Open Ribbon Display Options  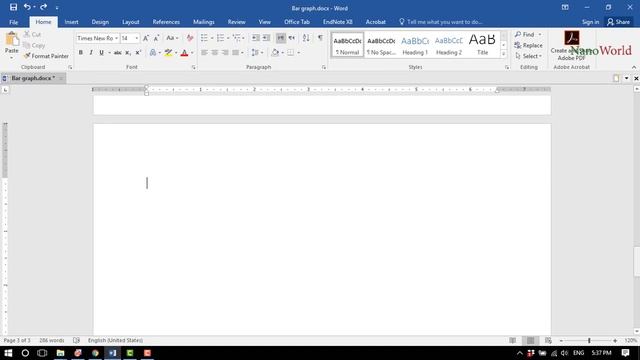coord(565,7)
